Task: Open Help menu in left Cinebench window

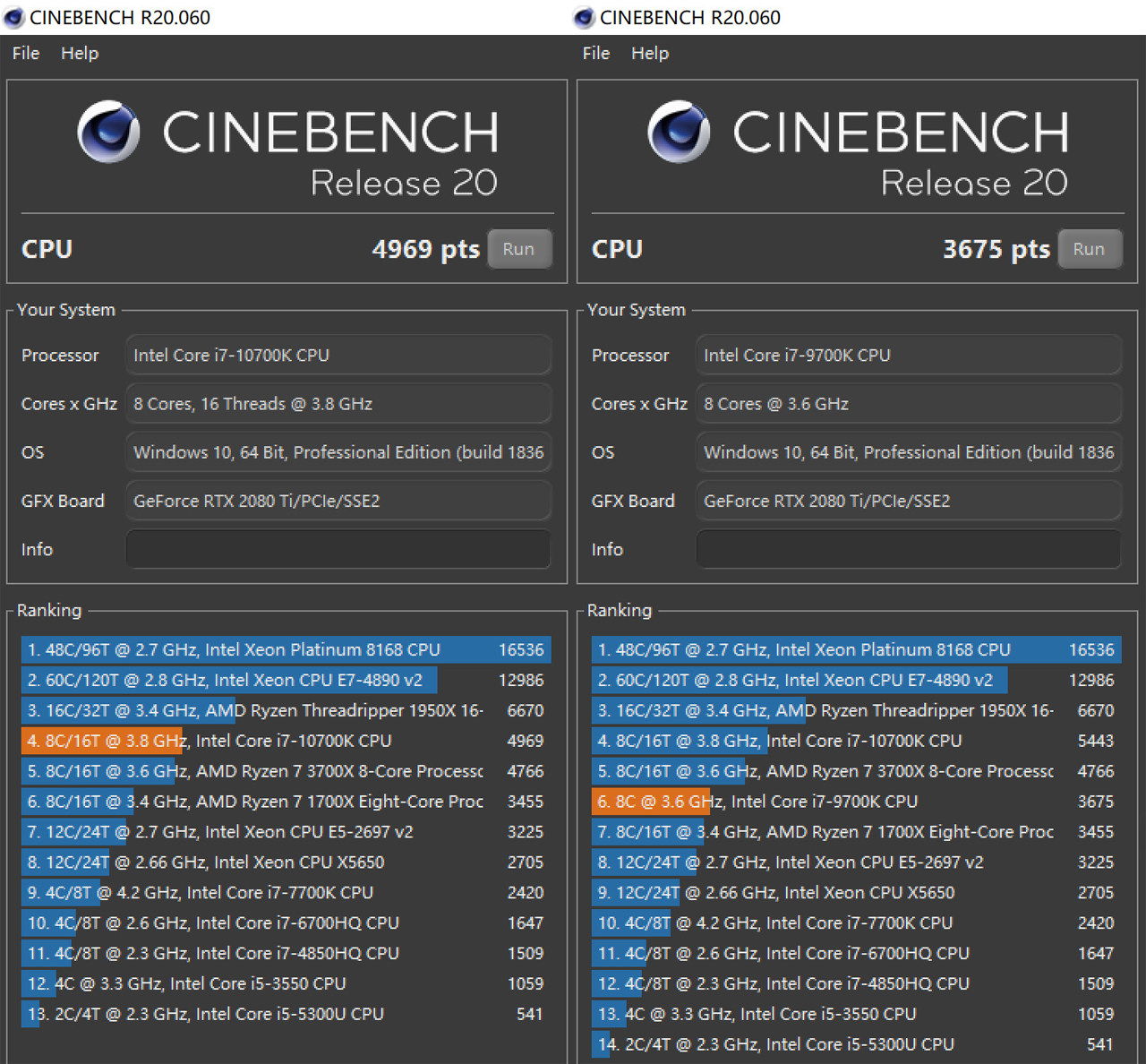Action: click(x=80, y=53)
